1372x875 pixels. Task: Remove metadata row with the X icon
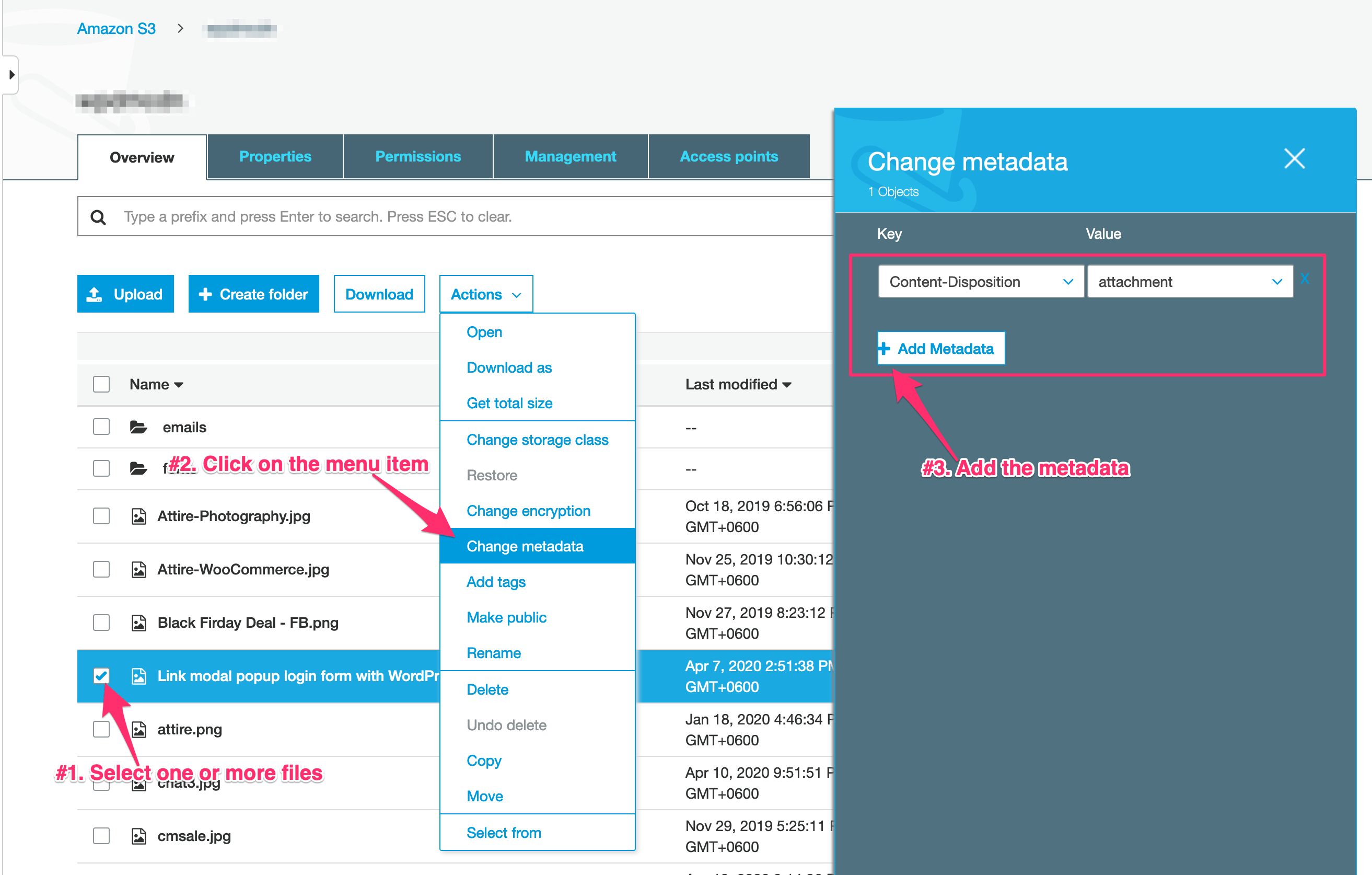pyautogui.click(x=1305, y=279)
